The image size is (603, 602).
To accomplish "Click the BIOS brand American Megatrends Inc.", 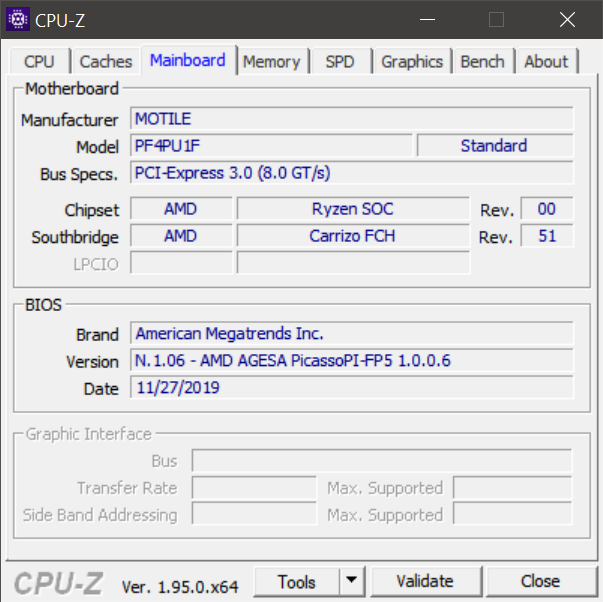I will click(x=351, y=333).
